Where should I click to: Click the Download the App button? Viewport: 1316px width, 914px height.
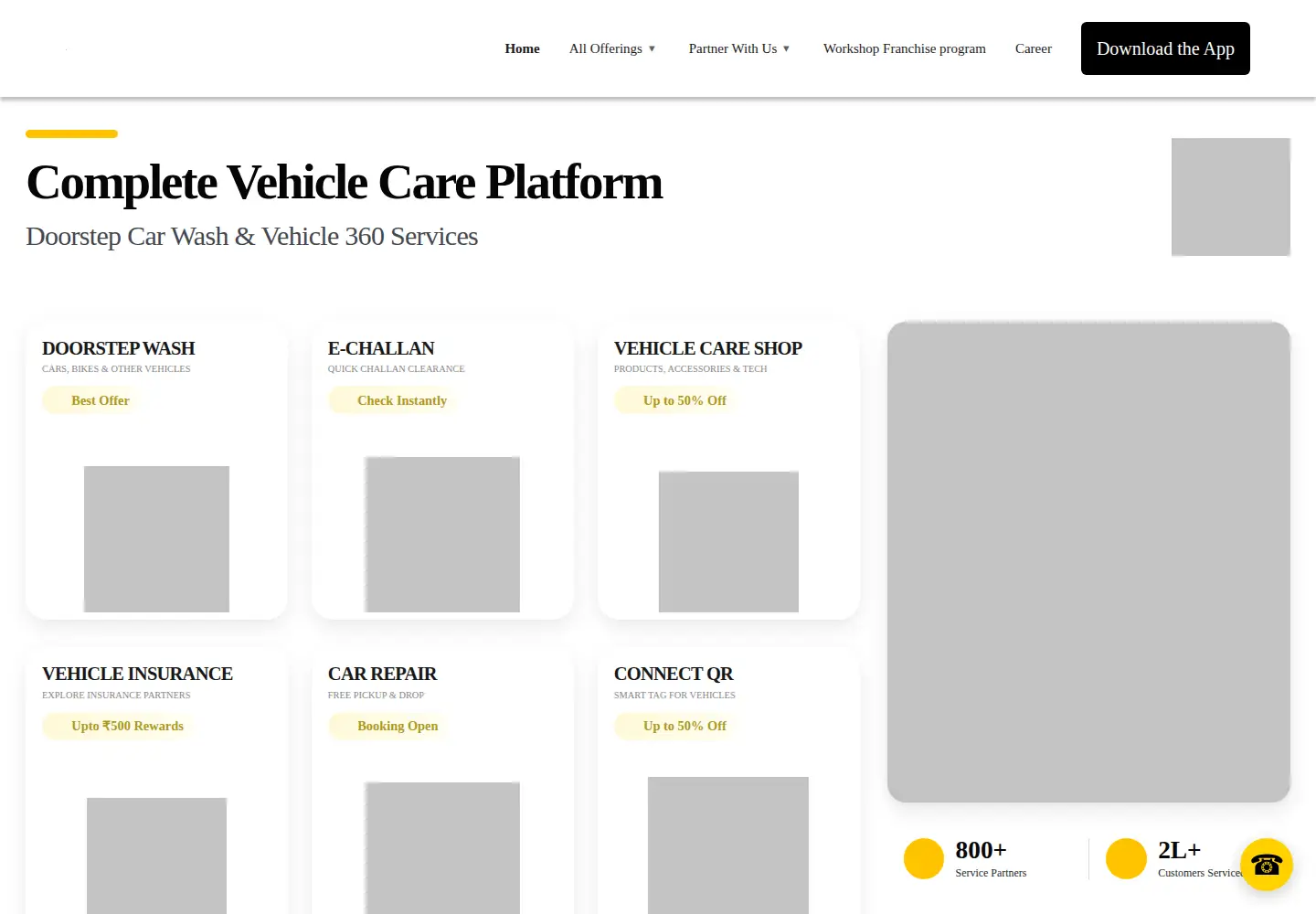1165,48
